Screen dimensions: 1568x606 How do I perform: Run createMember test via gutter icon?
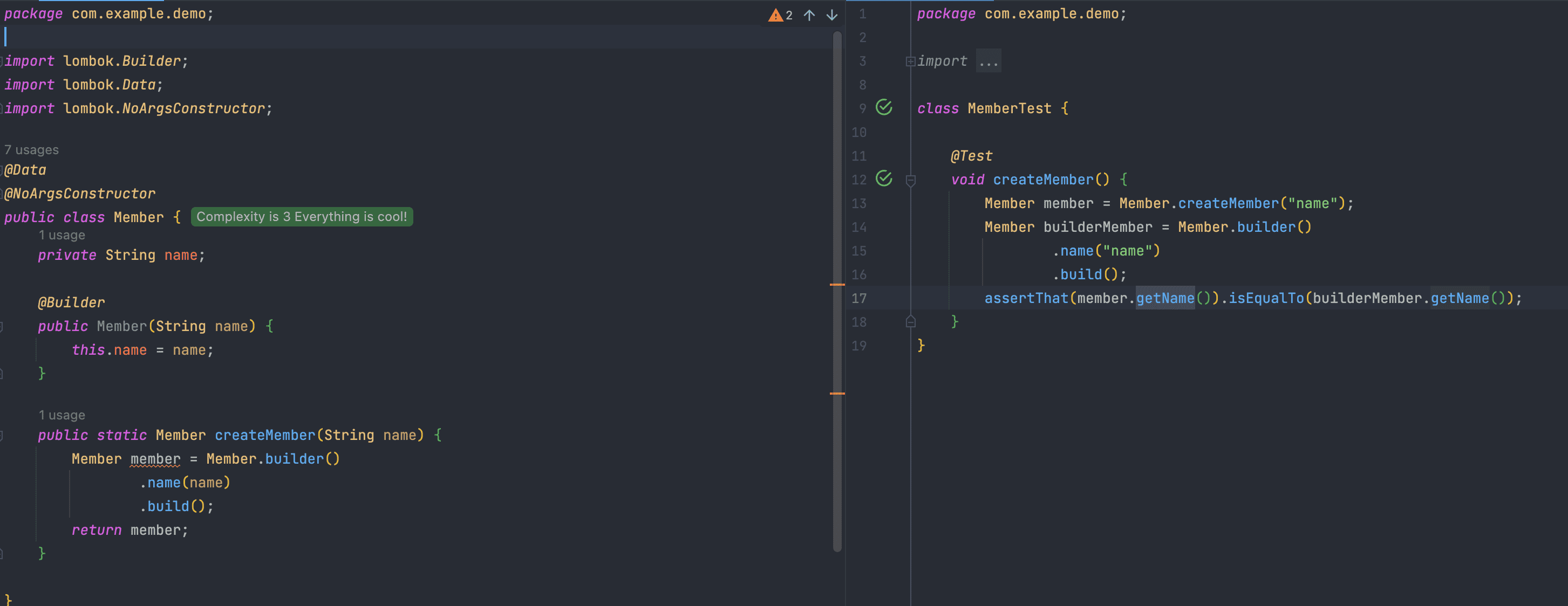(x=884, y=179)
